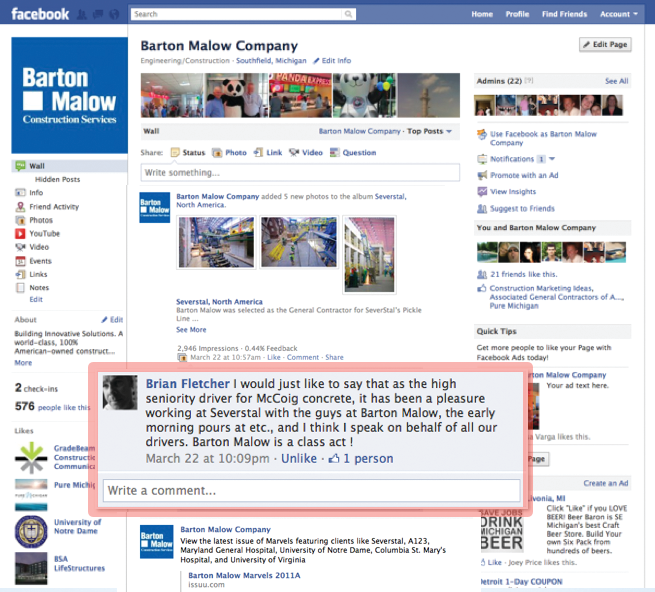Select the Link share icon

(258, 152)
